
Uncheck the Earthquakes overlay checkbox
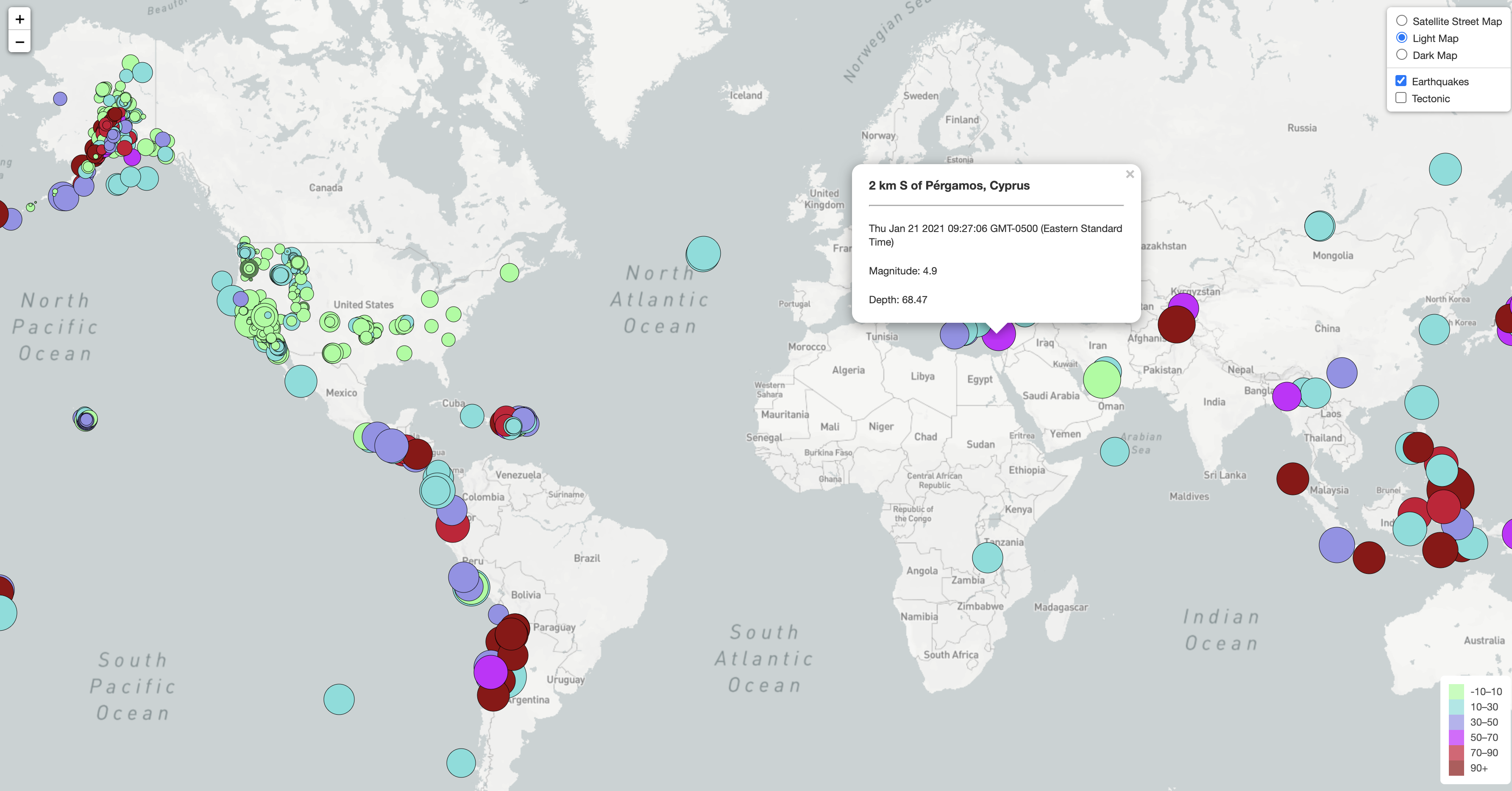[1401, 81]
